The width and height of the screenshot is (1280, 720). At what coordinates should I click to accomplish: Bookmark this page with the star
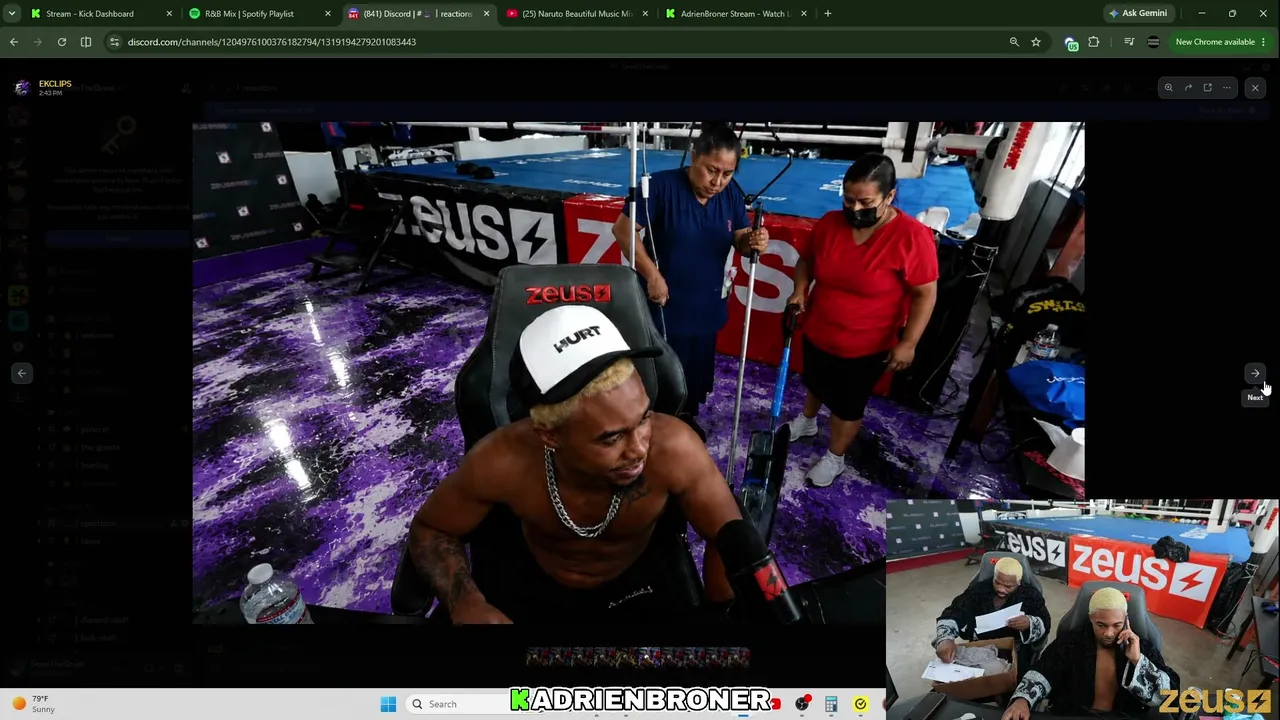click(x=1036, y=42)
